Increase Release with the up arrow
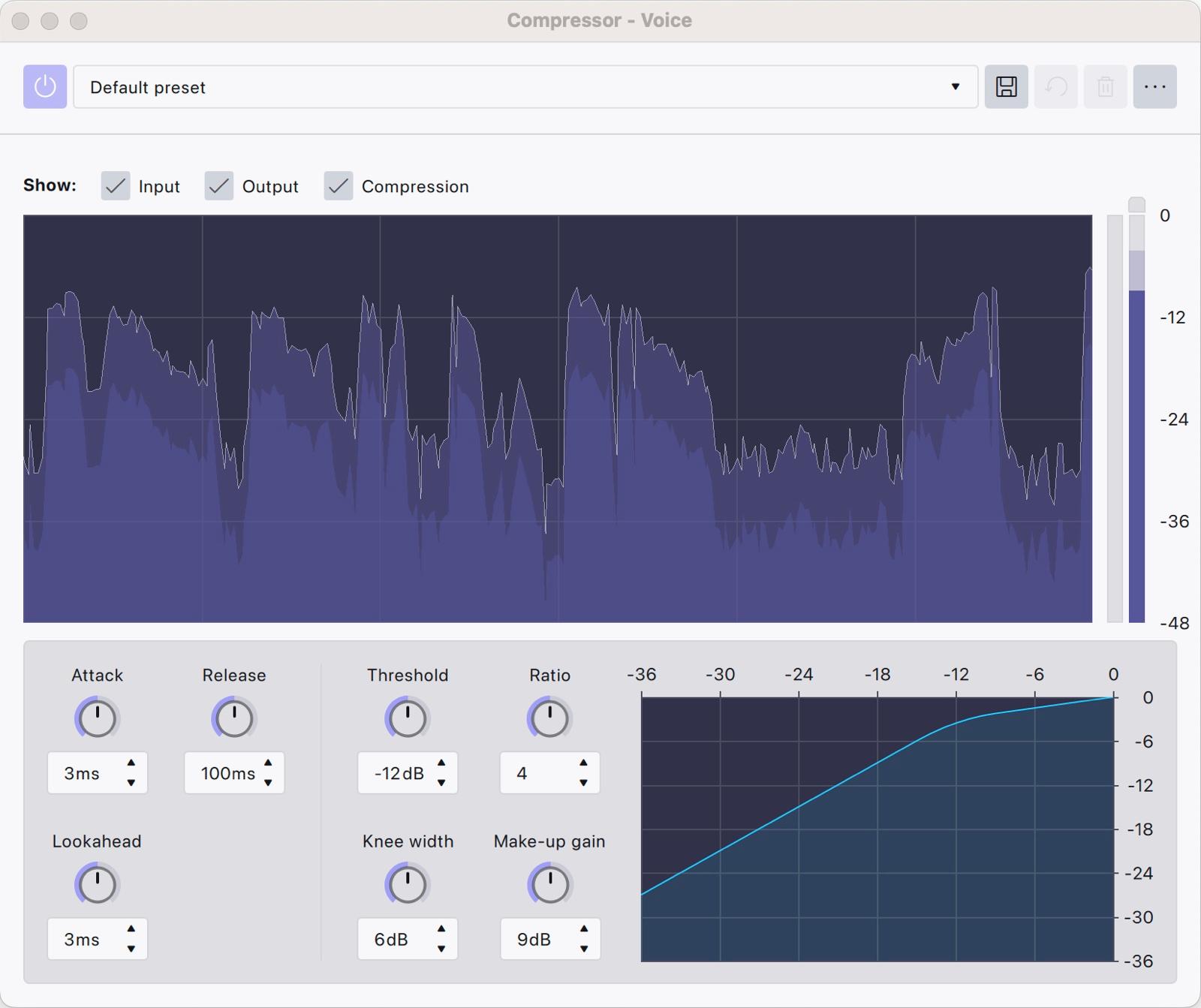Image resolution: width=1201 pixels, height=1008 pixels. click(x=268, y=763)
